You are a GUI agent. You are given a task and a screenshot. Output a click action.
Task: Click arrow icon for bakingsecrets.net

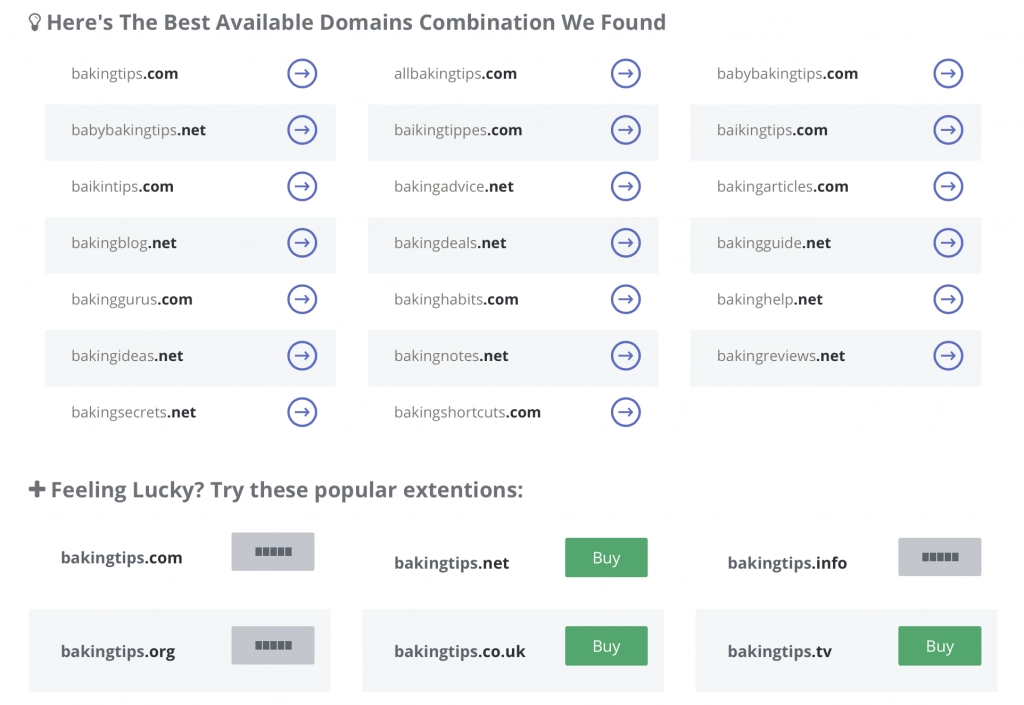[302, 412]
